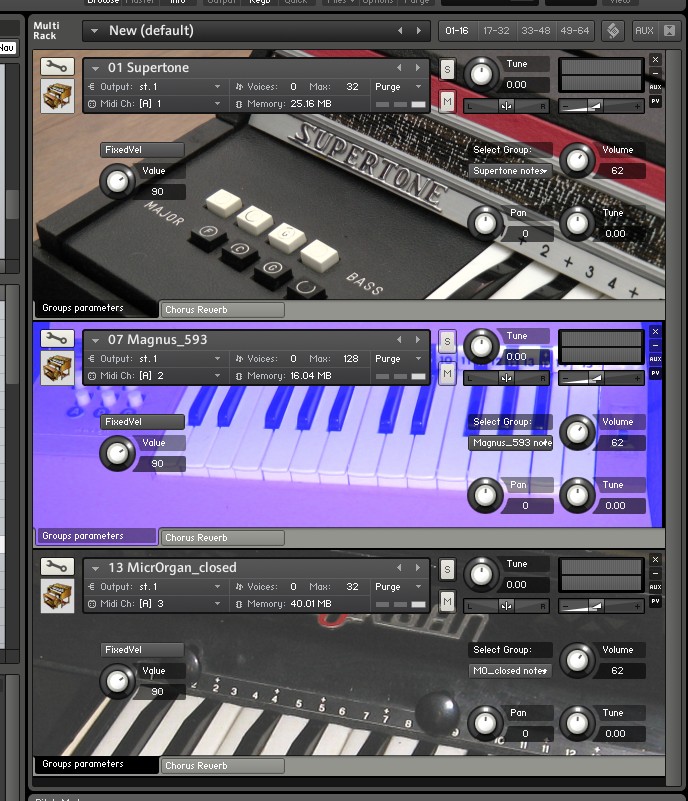688x801 pixels.
Task: Click the AUX button in Multi Rack header
Action: tap(644, 31)
